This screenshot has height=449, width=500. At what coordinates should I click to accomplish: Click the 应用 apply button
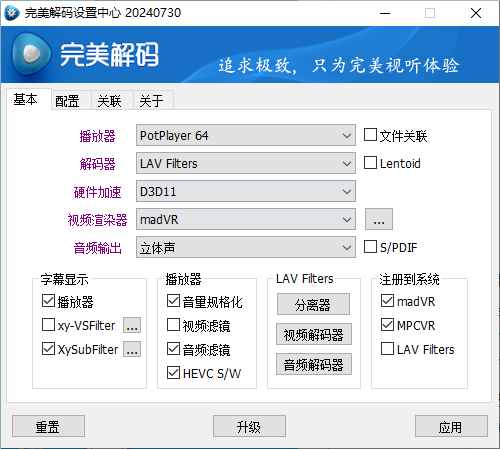[x=451, y=426]
